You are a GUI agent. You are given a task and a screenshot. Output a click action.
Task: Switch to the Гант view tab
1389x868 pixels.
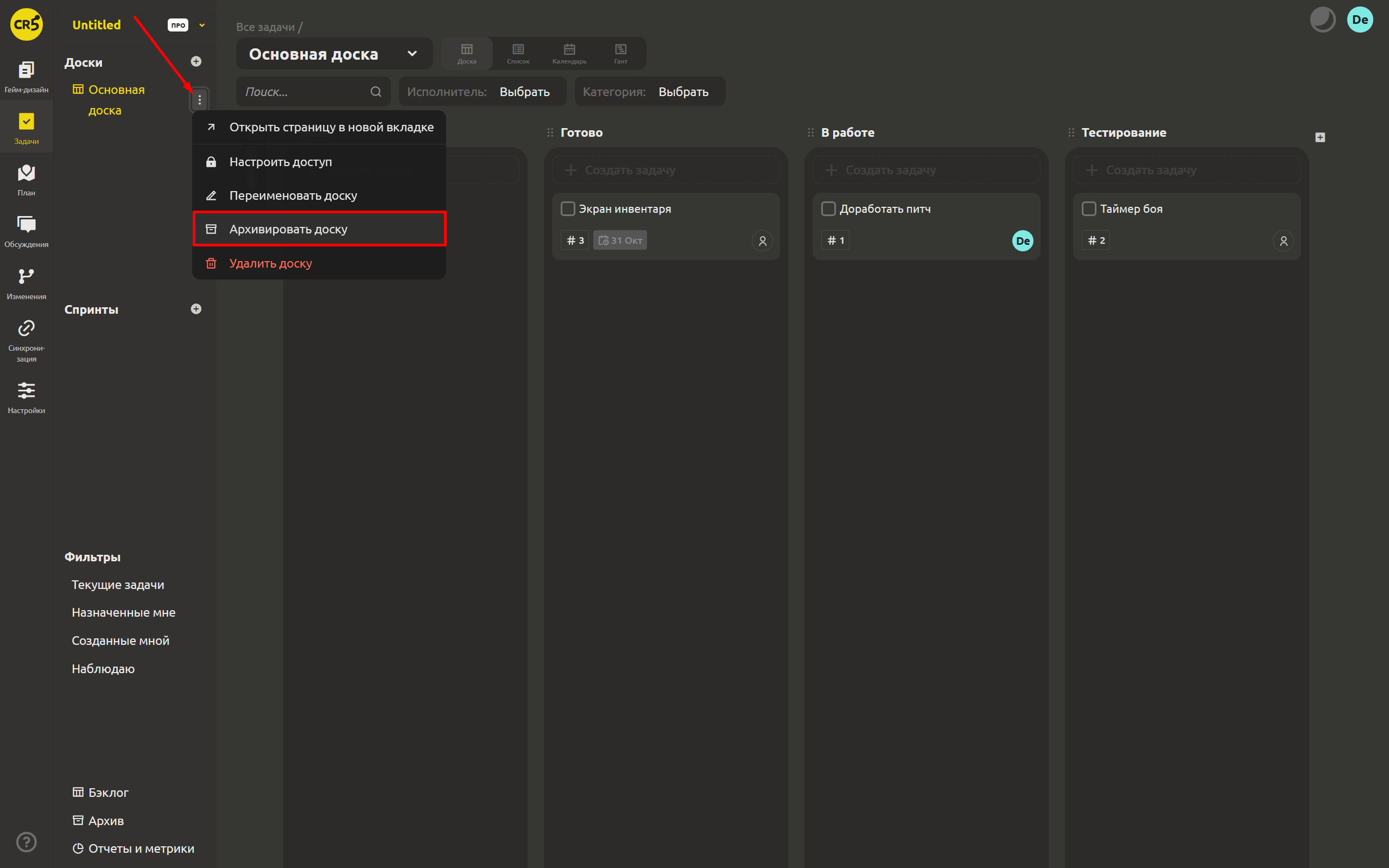[x=620, y=54]
